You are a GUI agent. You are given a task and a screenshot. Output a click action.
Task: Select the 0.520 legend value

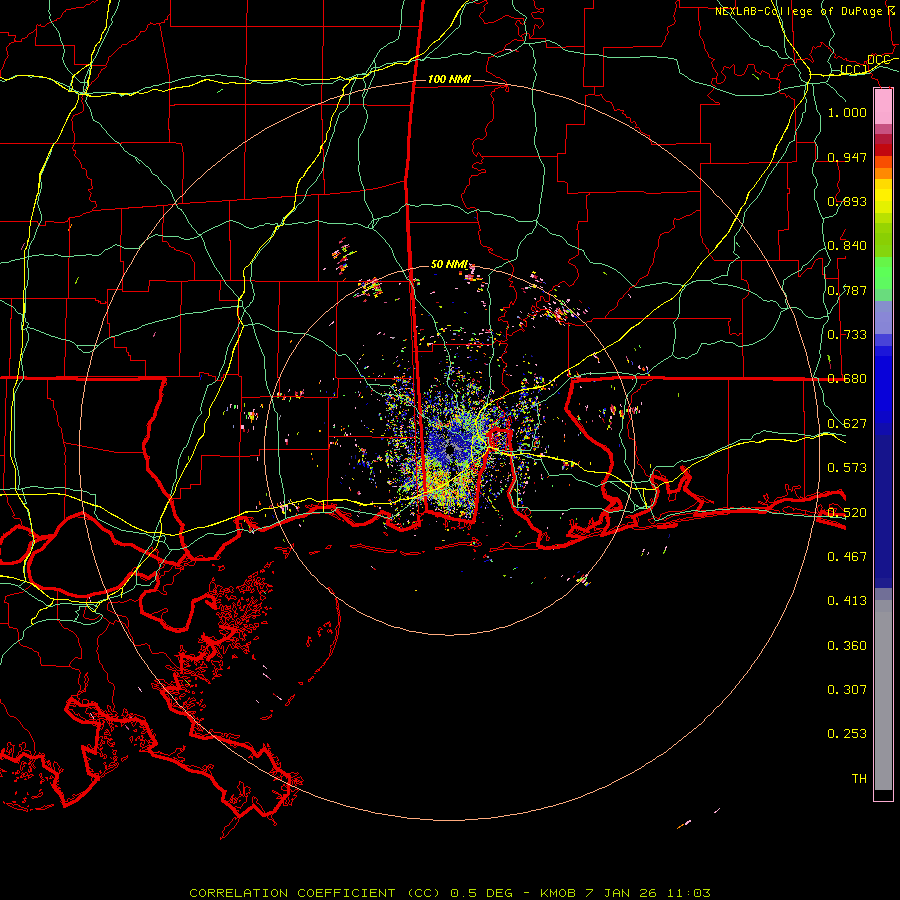coord(847,513)
